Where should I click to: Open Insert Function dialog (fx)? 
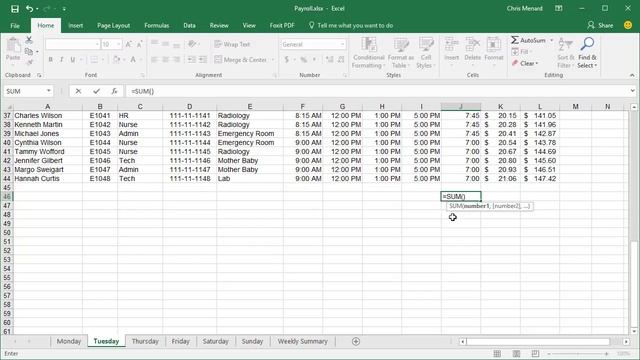[x=114, y=91]
